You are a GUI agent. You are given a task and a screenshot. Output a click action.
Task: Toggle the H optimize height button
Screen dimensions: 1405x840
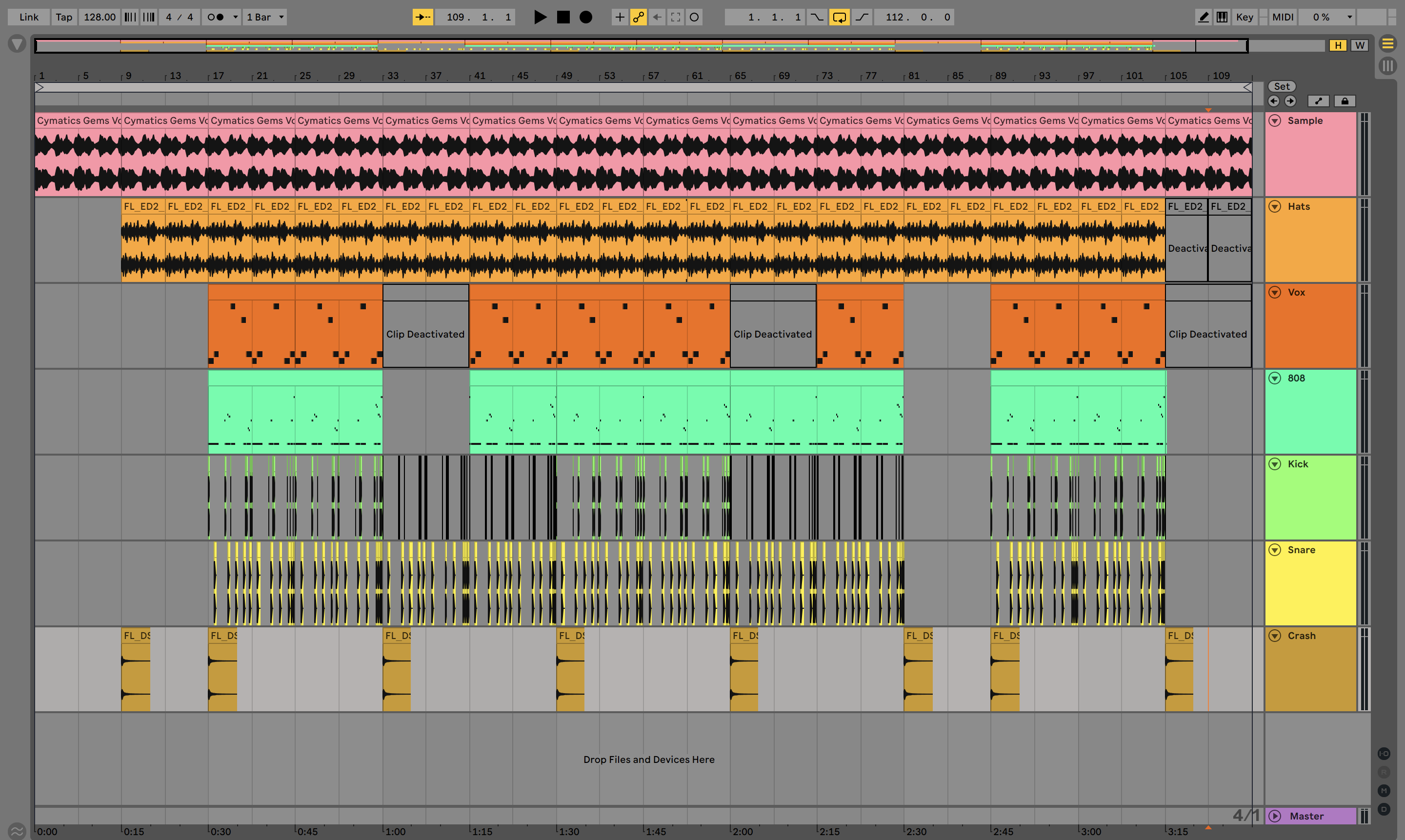(1338, 45)
